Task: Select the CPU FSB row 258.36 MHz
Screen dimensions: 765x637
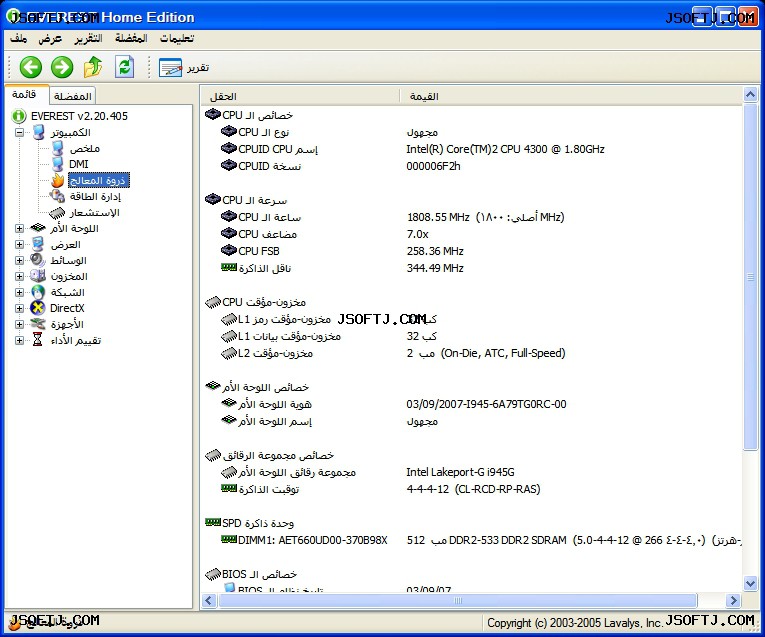Action: (x=472, y=251)
